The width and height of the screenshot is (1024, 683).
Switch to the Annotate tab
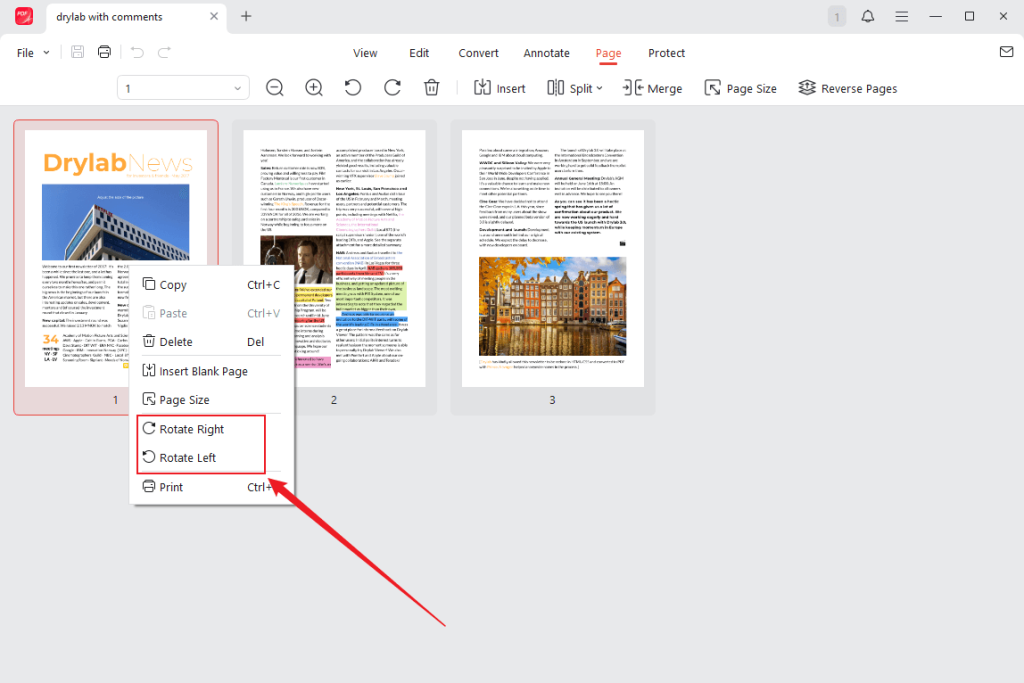click(x=546, y=53)
